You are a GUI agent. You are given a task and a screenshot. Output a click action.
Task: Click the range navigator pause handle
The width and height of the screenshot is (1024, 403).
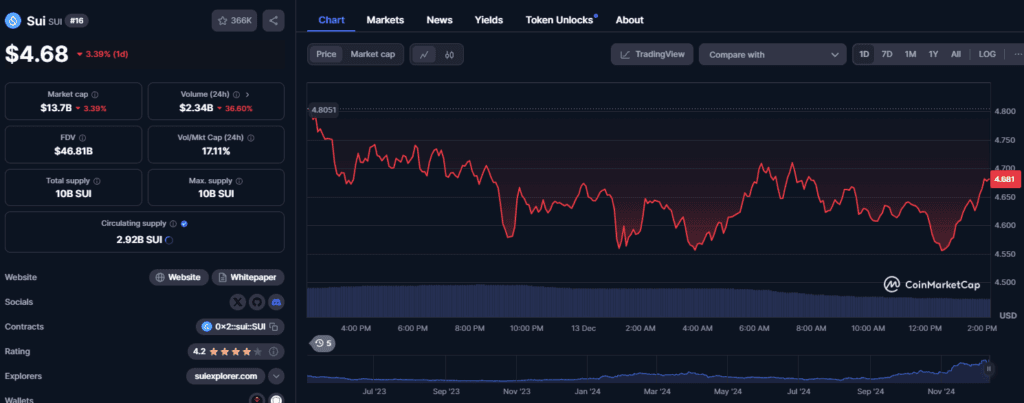click(x=989, y=369)
